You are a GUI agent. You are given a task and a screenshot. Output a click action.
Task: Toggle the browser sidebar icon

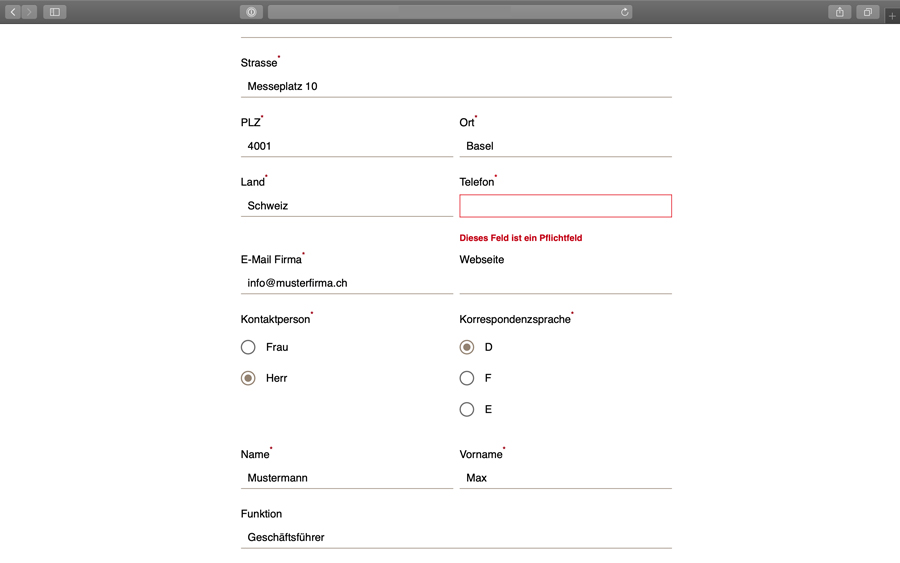tap(55, 12)
